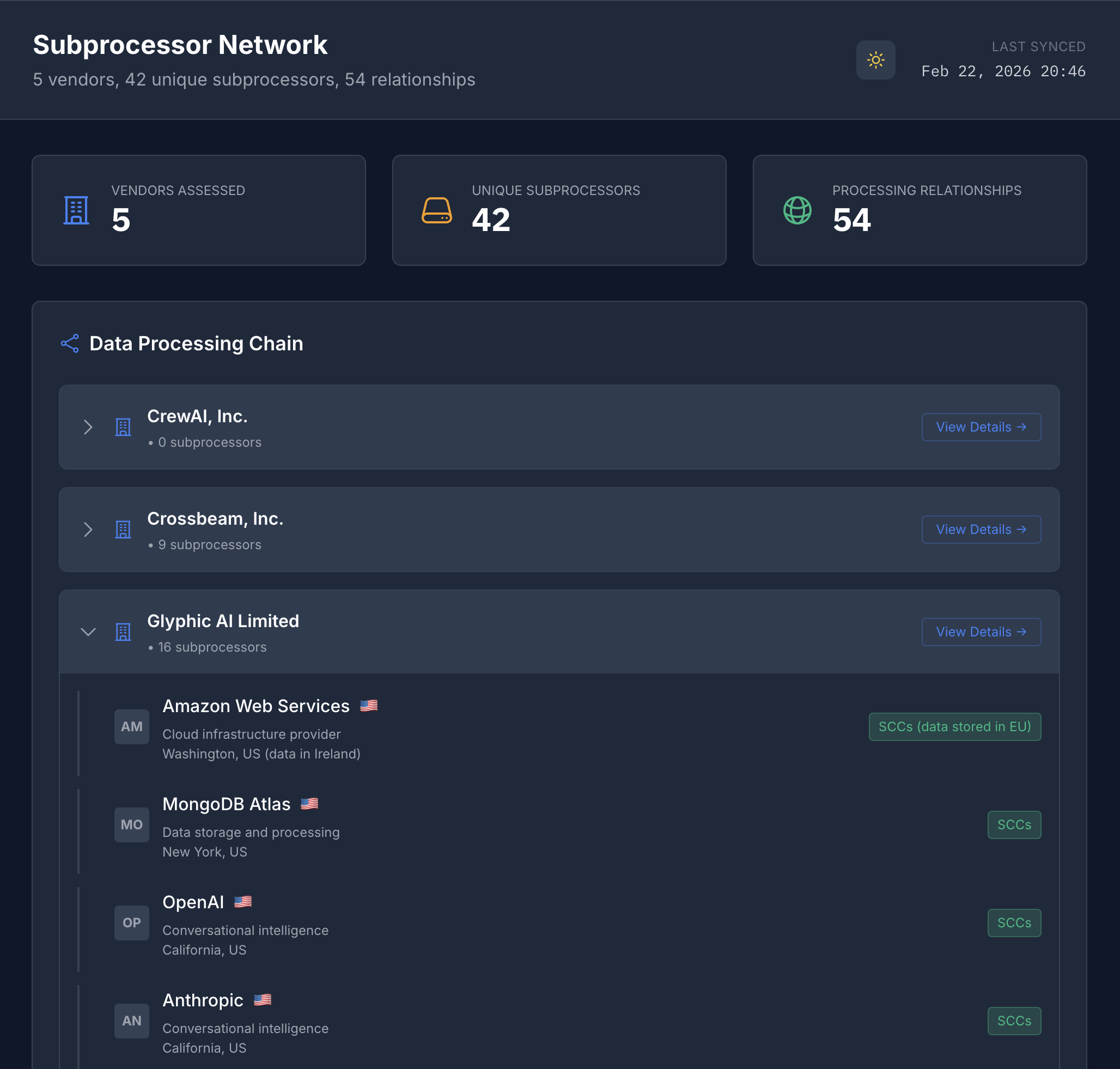
Task: Click the '16 subprocessors' count text
Action: [212, 647]
